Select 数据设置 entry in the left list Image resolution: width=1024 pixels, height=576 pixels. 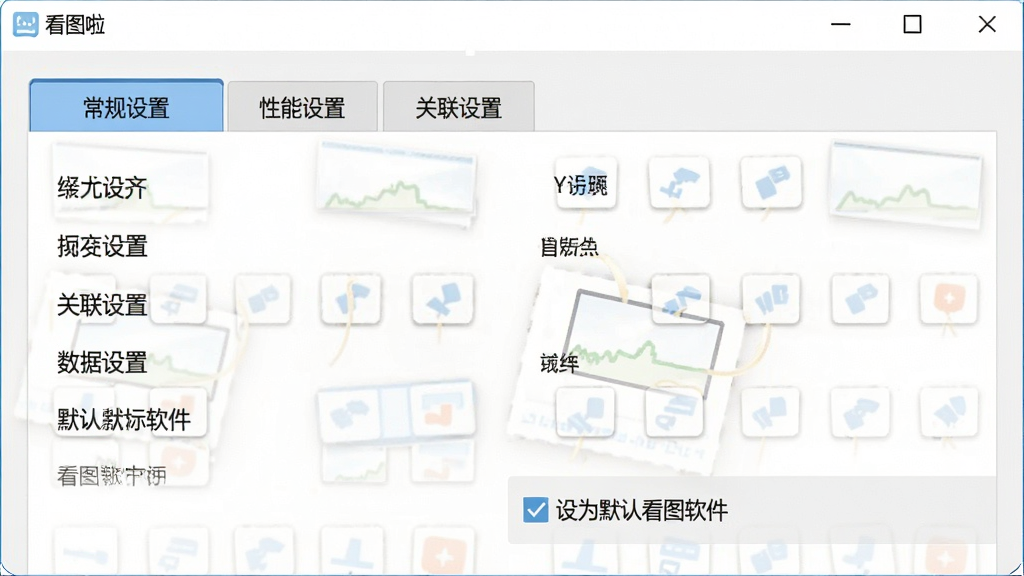click(x=103, y=362)
